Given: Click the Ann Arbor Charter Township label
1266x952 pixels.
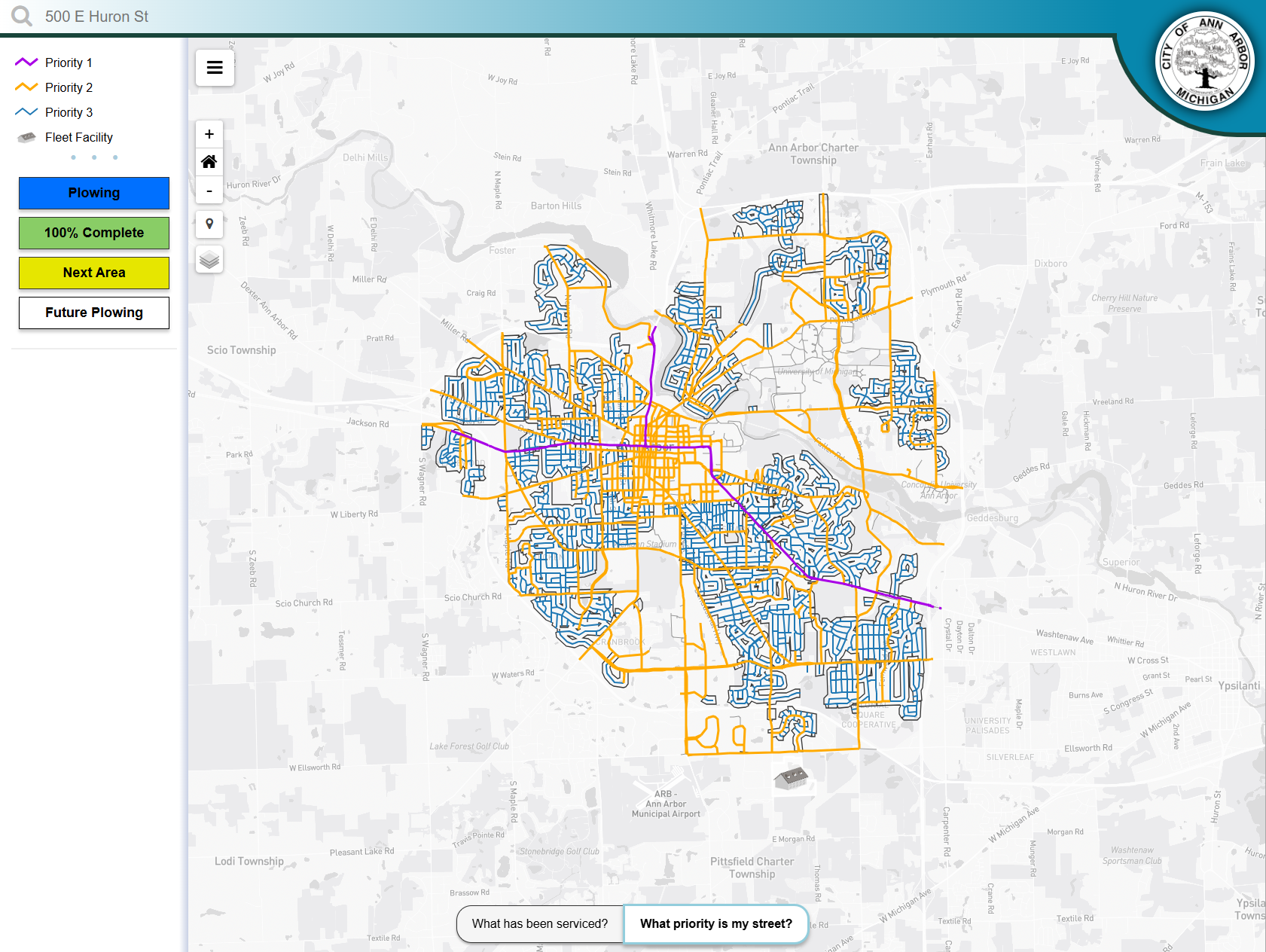Looking at the screenshot, I should 813,154.
